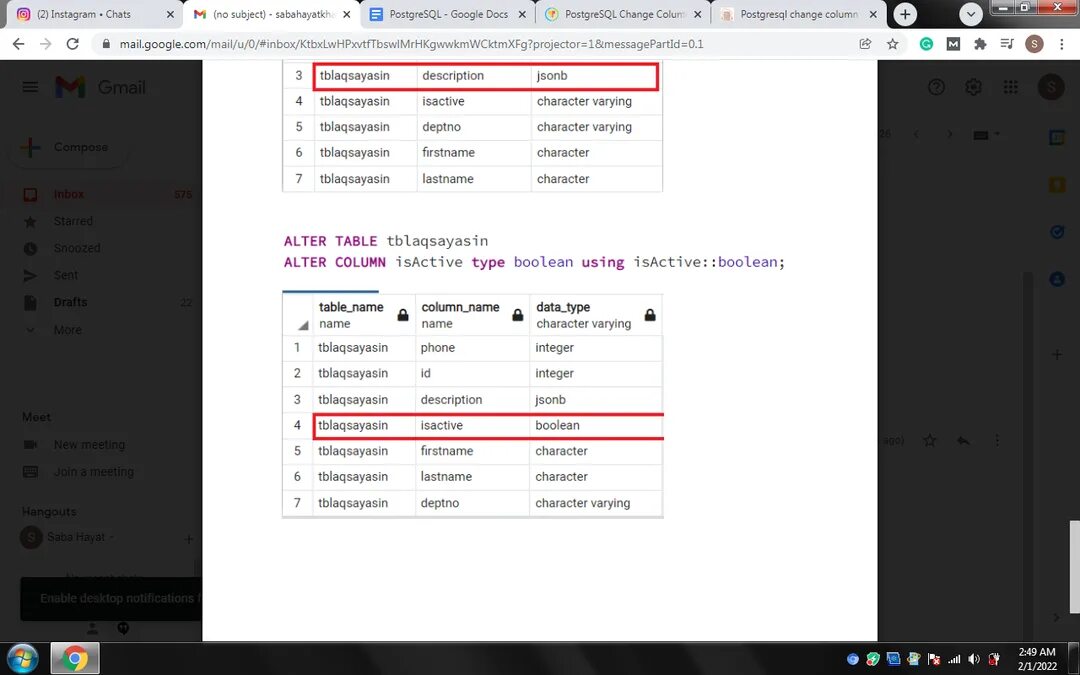
Task: Open Chrome profile avatar S
Action: click(x=1034, y=44)
